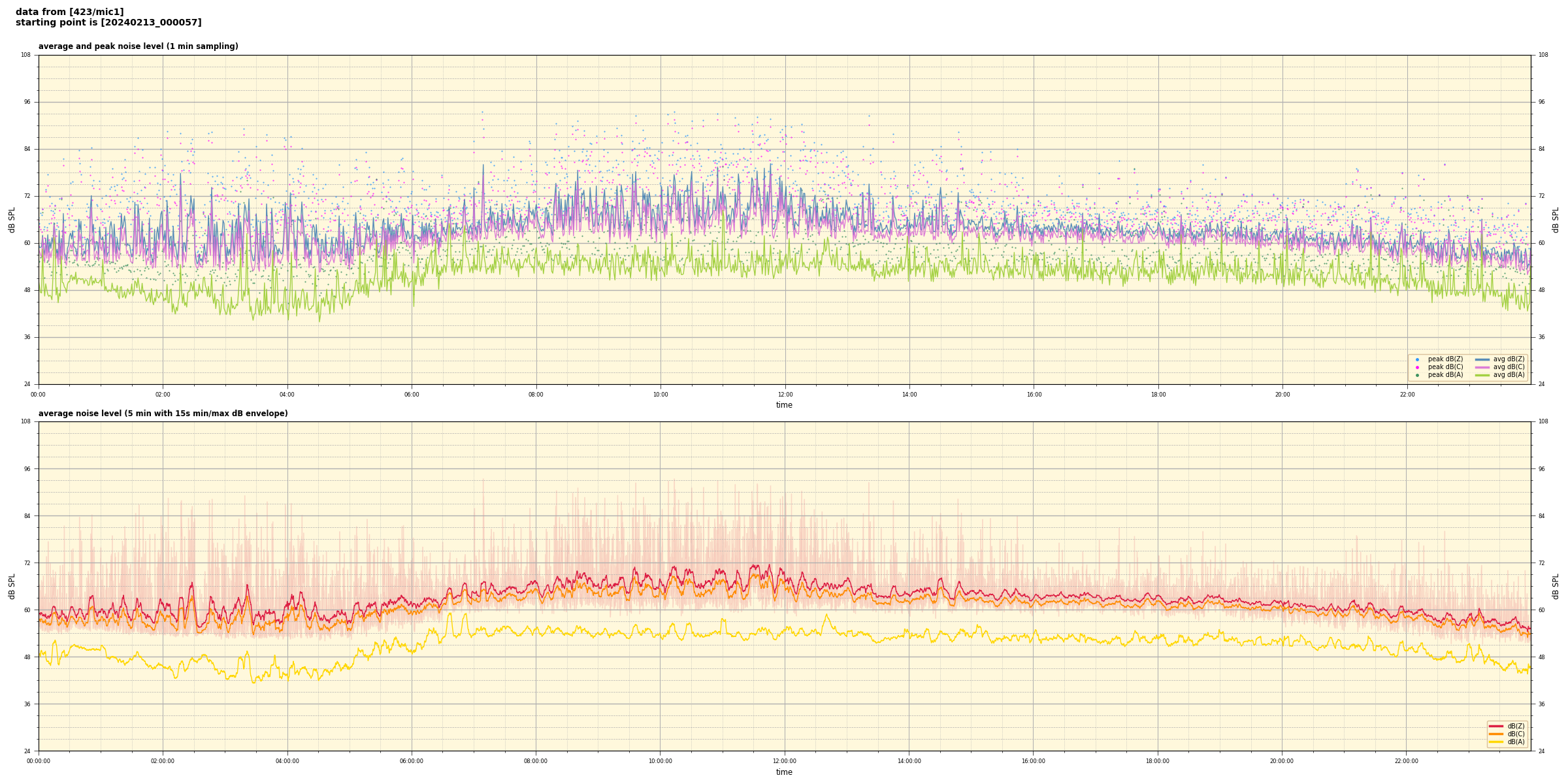
Task: Click the blue peak dB(Z) legend dot
Action: tap(1417, 359)
